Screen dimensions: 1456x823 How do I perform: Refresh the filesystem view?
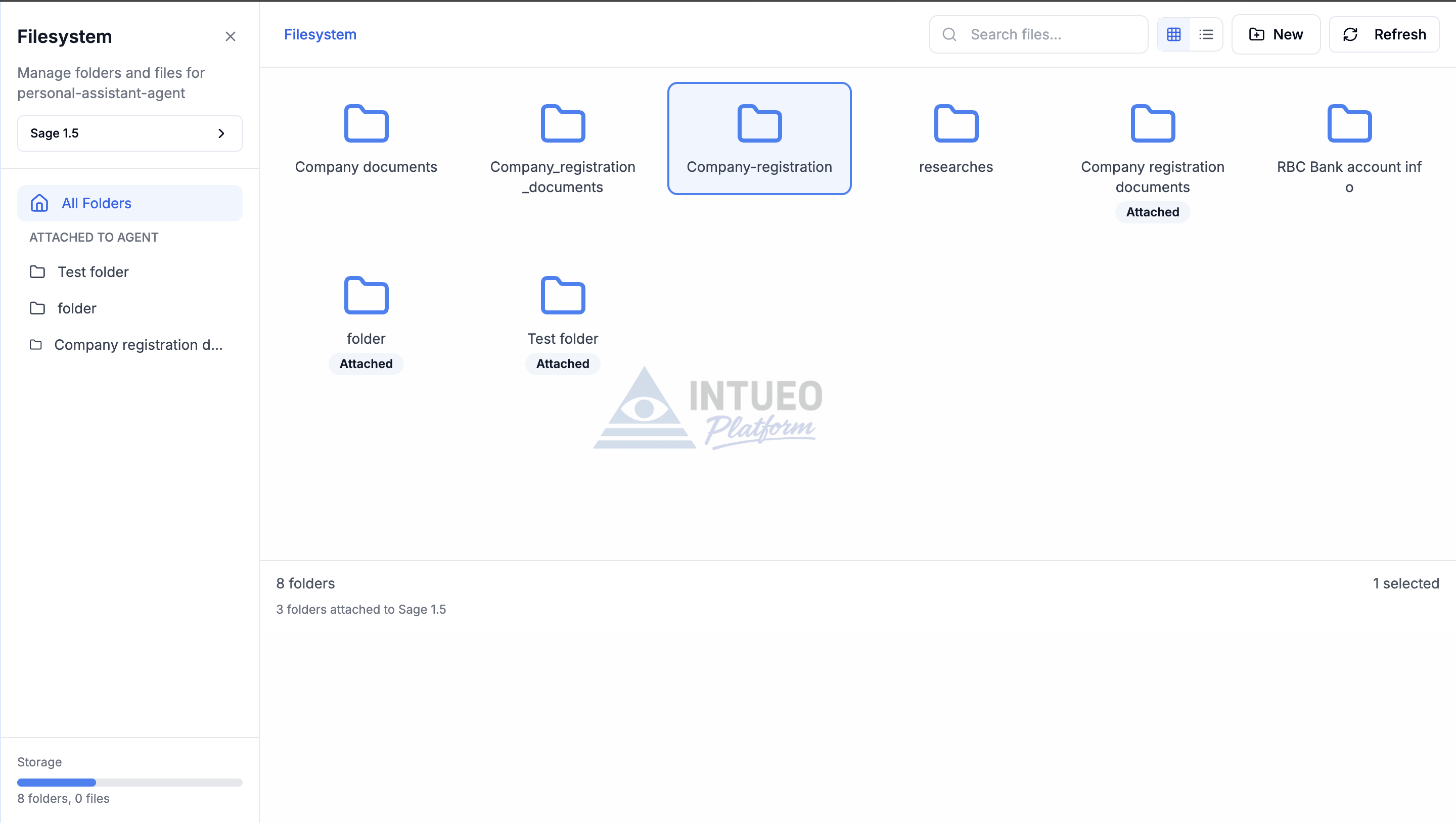(x=1383, y=34)
